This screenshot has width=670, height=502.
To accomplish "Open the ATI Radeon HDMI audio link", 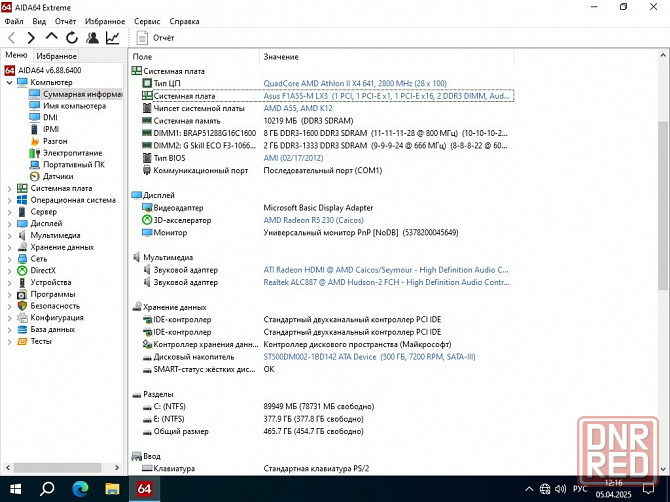I will tap(386, 270).
